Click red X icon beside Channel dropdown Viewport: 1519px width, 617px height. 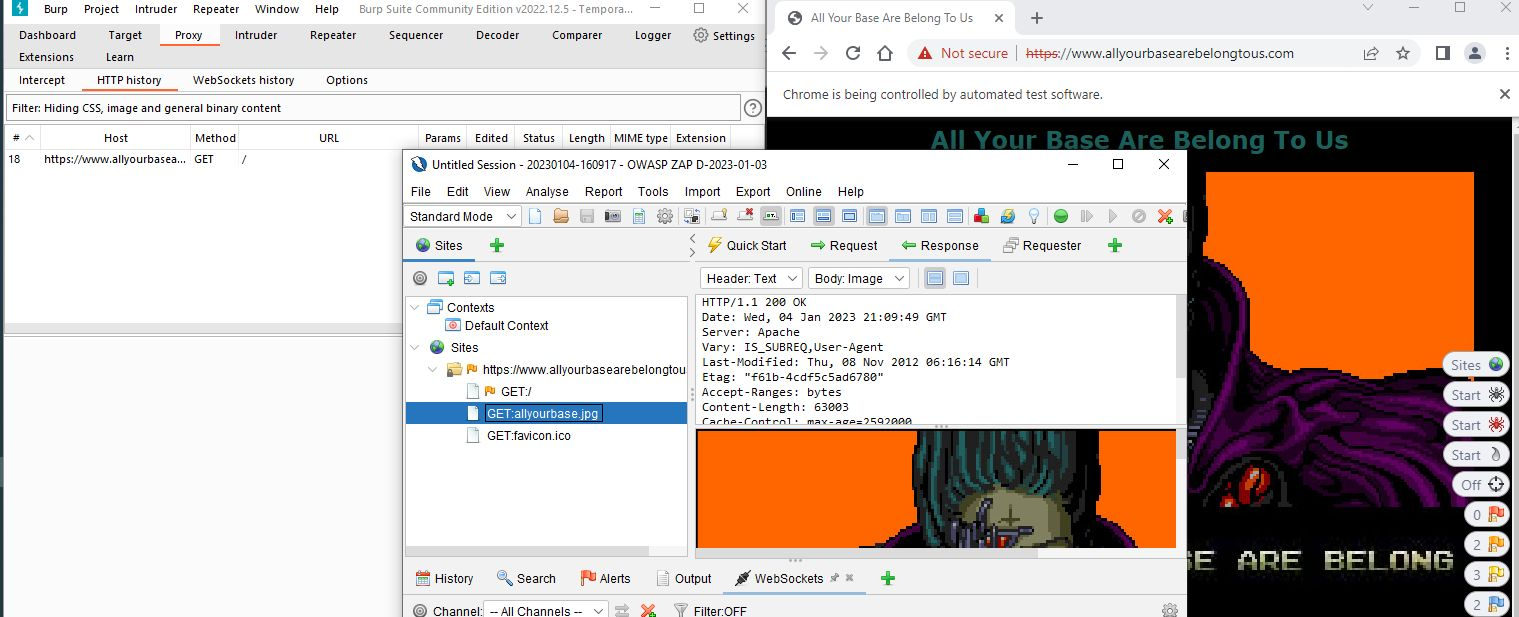[x=648, y=610]
